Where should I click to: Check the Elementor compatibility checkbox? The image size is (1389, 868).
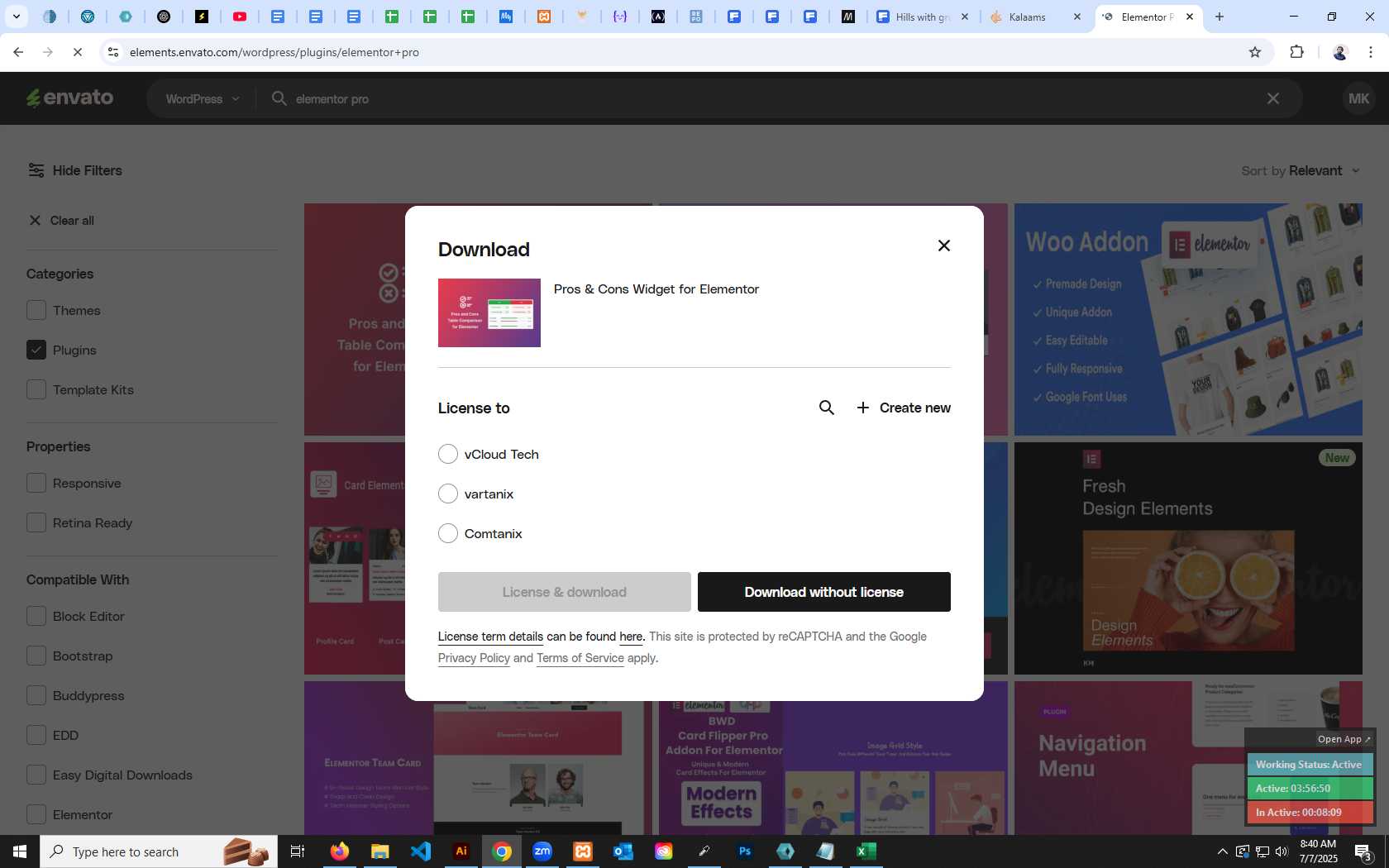[36, 814]
